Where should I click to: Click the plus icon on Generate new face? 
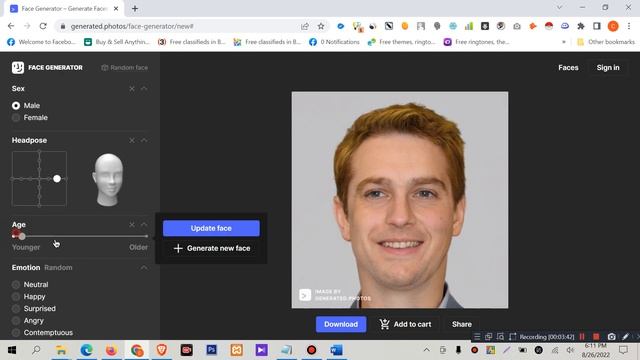[178, 248]
